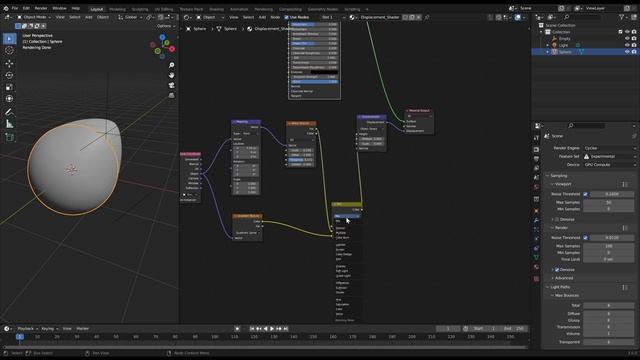Select the Annotate tool
Viewport: 640px width, 360px height.
click(x=9, y=112)
